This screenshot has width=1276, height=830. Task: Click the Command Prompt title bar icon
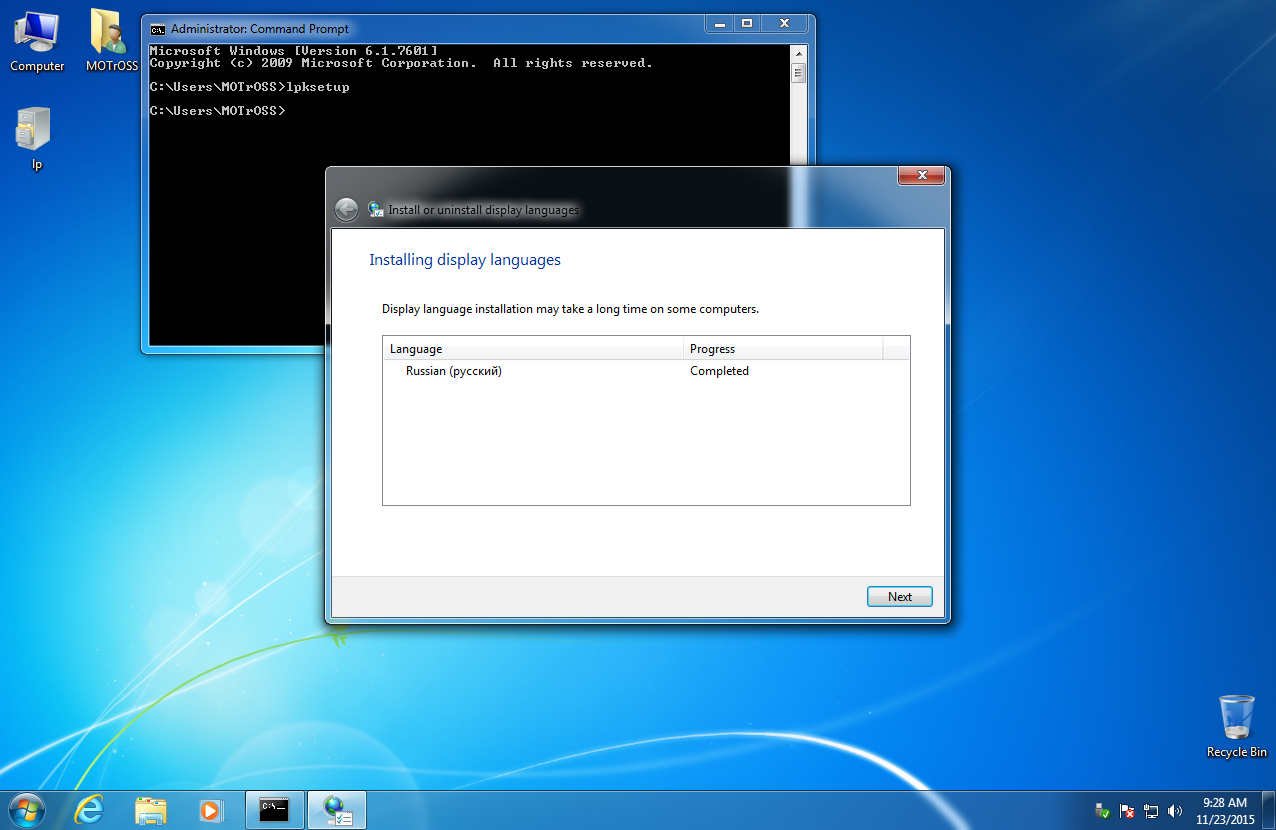158,29
